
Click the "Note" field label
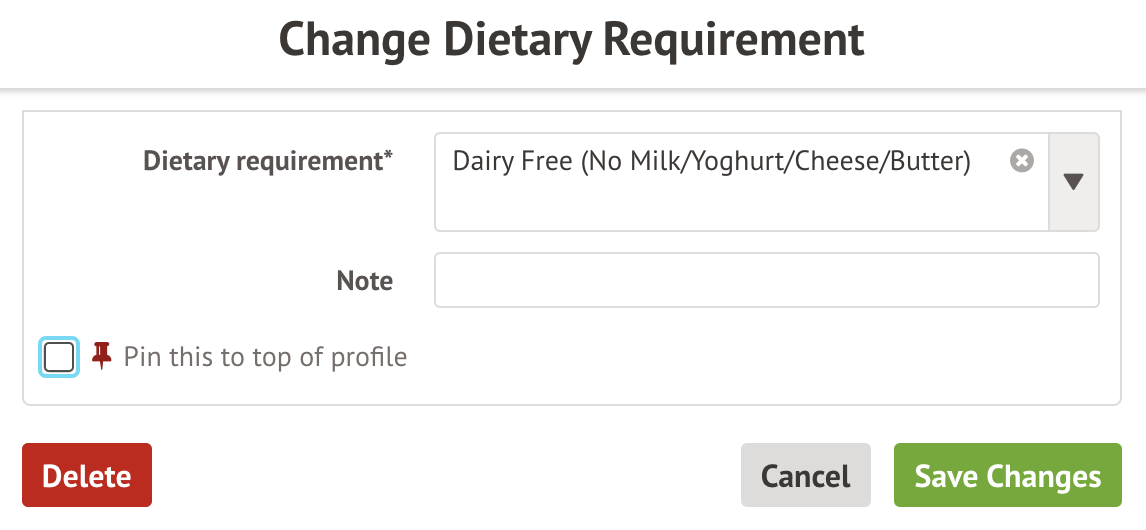point(364,281)
